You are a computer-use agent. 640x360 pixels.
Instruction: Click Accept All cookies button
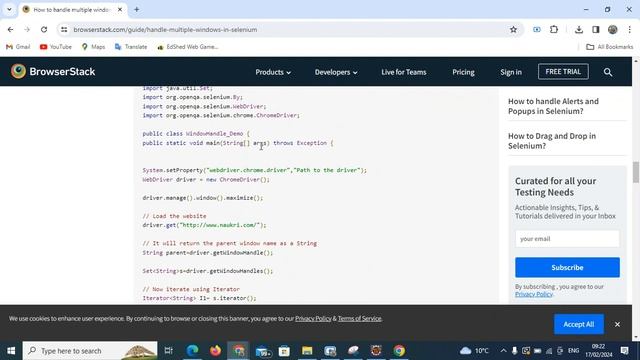click(x=579, y=324)
